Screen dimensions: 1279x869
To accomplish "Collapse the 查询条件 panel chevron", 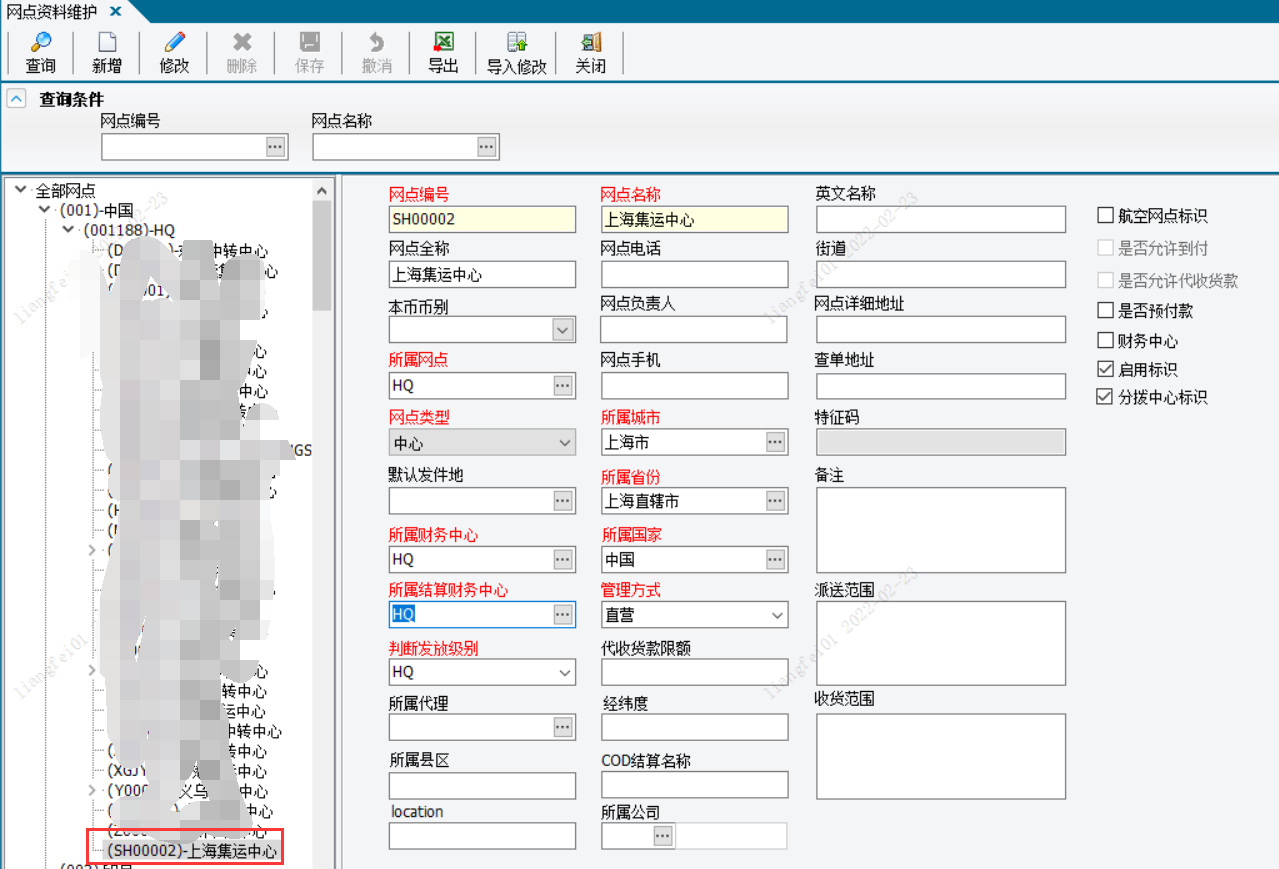I will tap(16, 99).
